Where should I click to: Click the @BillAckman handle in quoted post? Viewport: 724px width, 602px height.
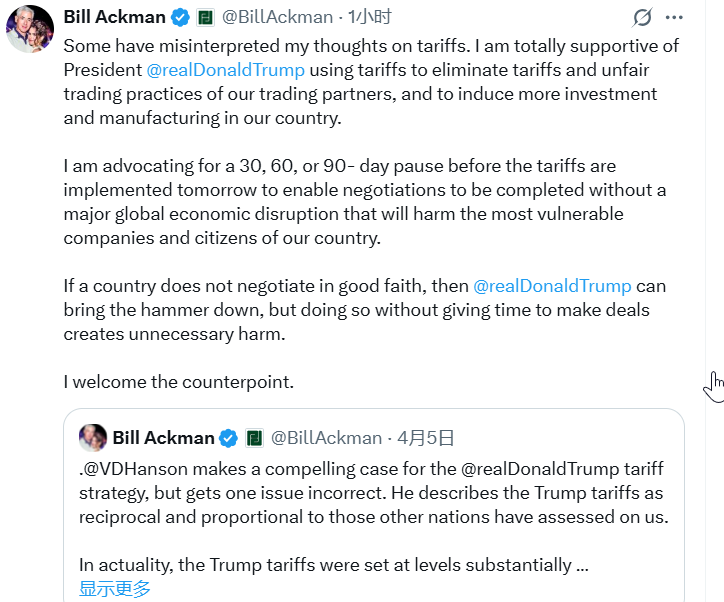click(327, 438)
